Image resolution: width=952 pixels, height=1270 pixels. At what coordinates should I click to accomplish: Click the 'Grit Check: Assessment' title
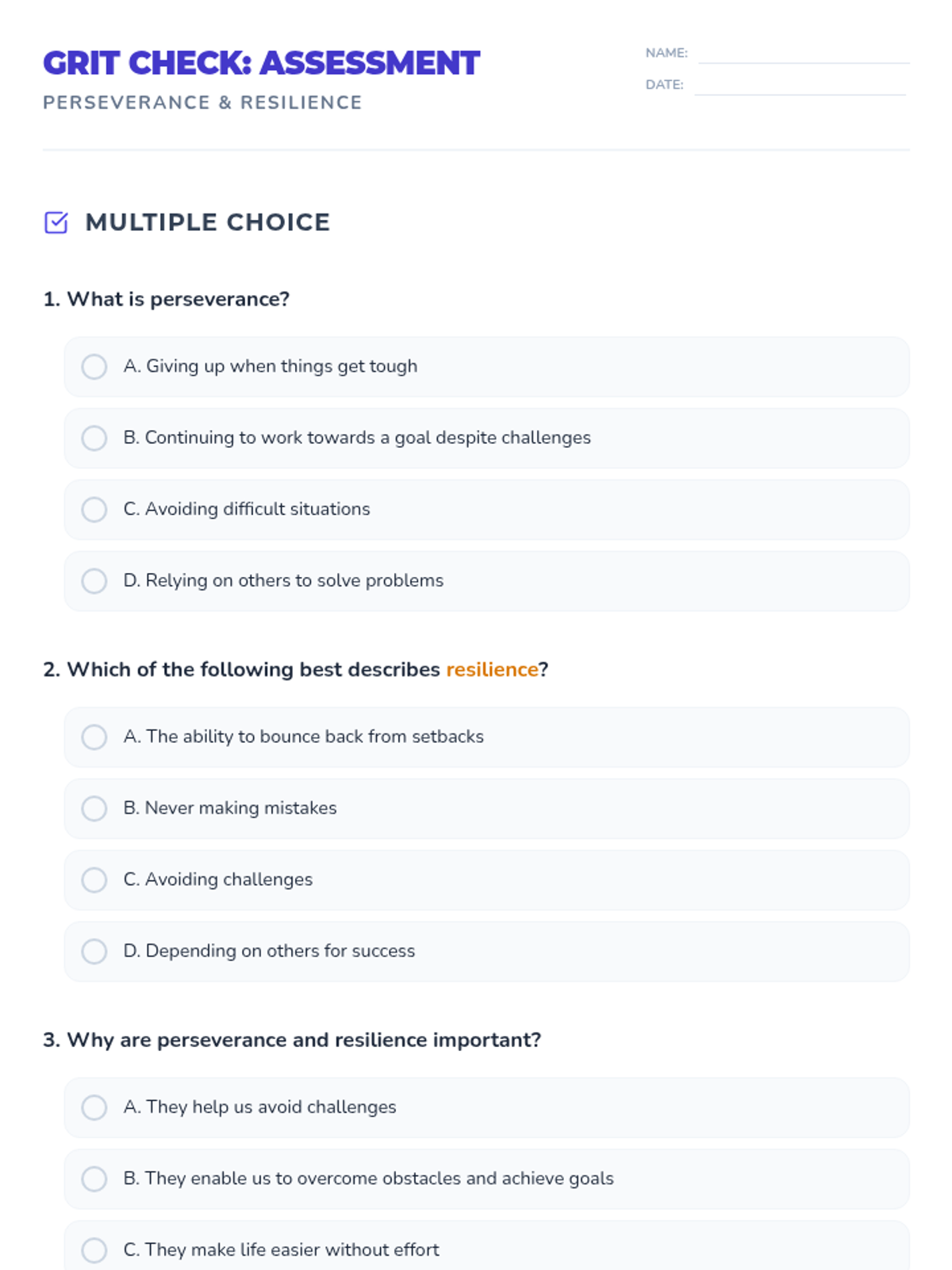point(261,63)
